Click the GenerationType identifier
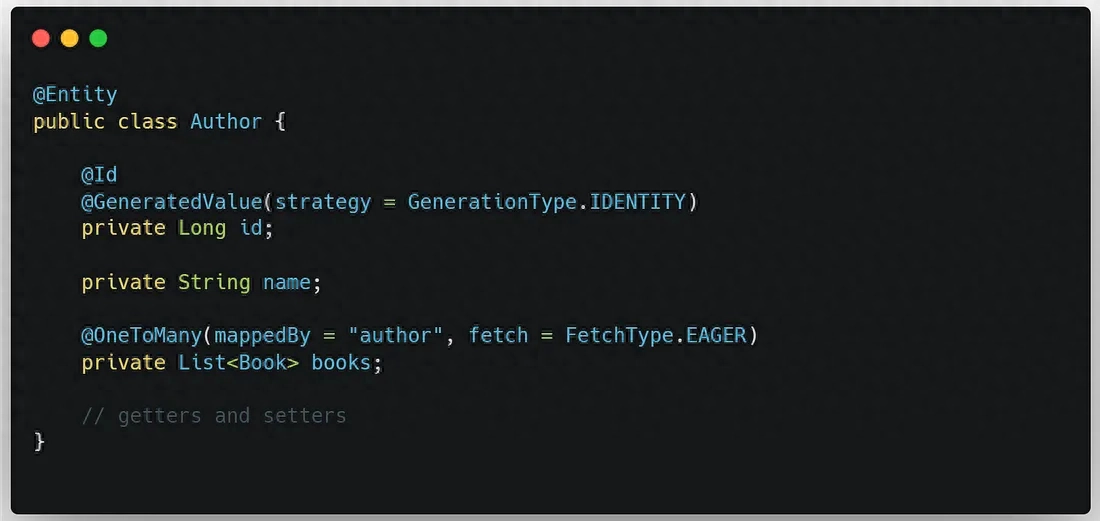 click(x=493, y=202)
